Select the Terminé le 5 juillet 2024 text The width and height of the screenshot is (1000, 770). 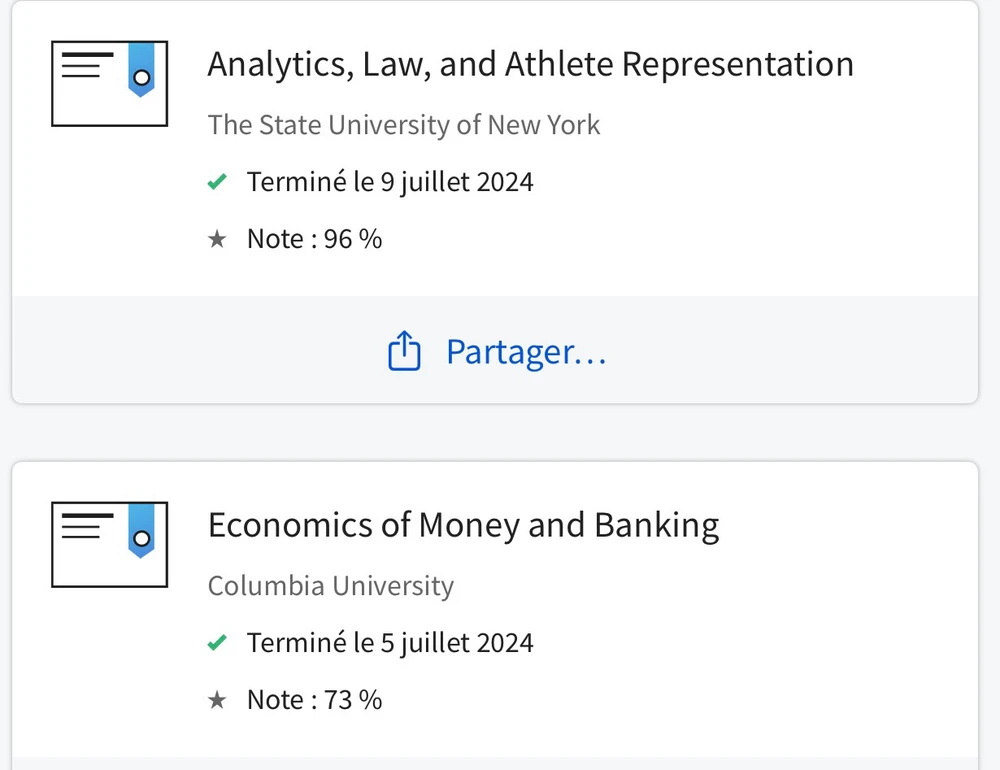(390, 643)
